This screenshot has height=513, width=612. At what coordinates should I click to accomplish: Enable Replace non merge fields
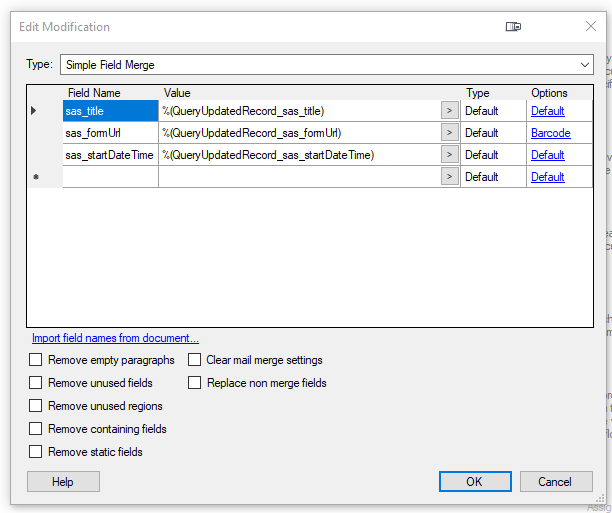[x=194, y=383]
